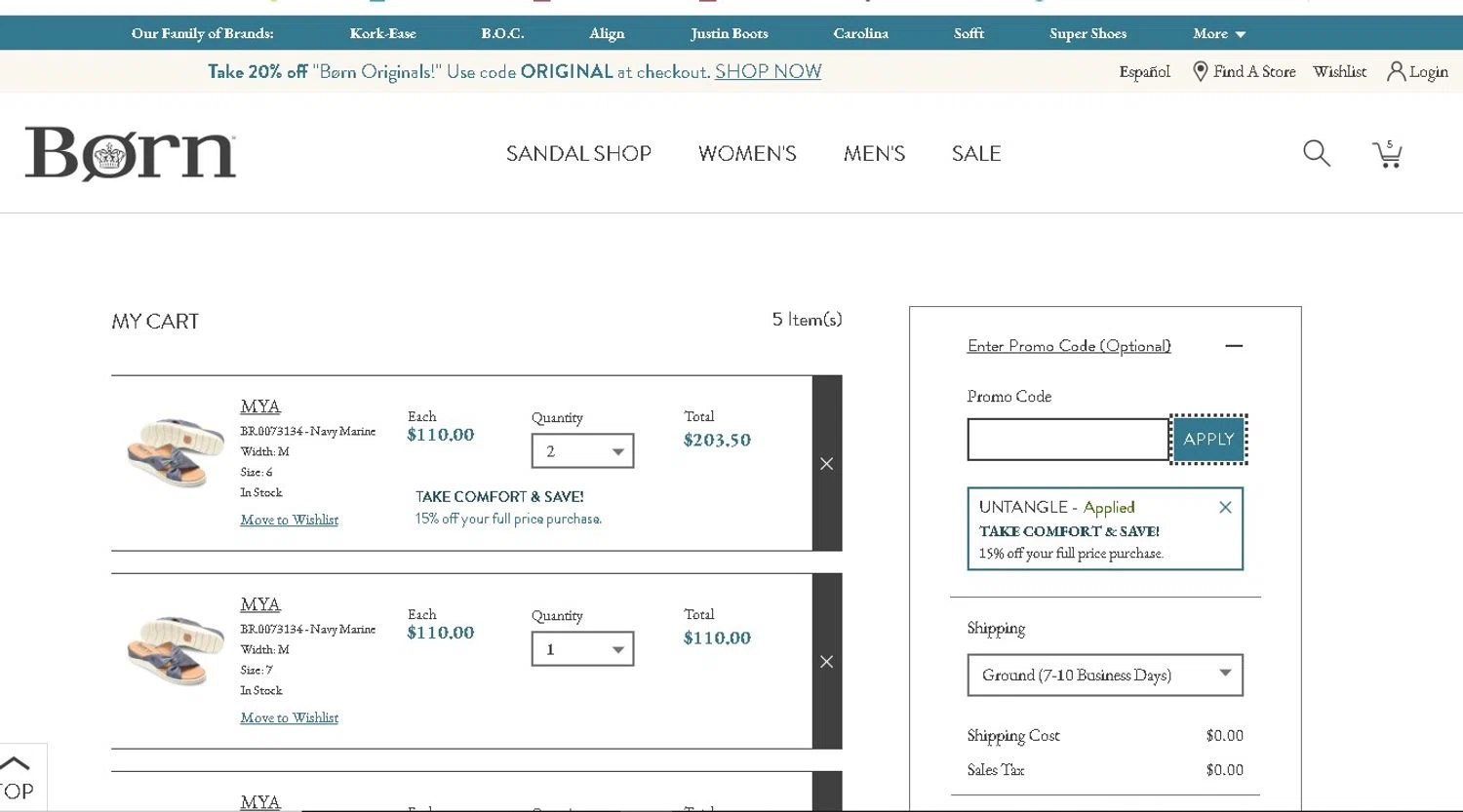
Task: Click the Find A Store pin icon
Action: (1201, 71)
